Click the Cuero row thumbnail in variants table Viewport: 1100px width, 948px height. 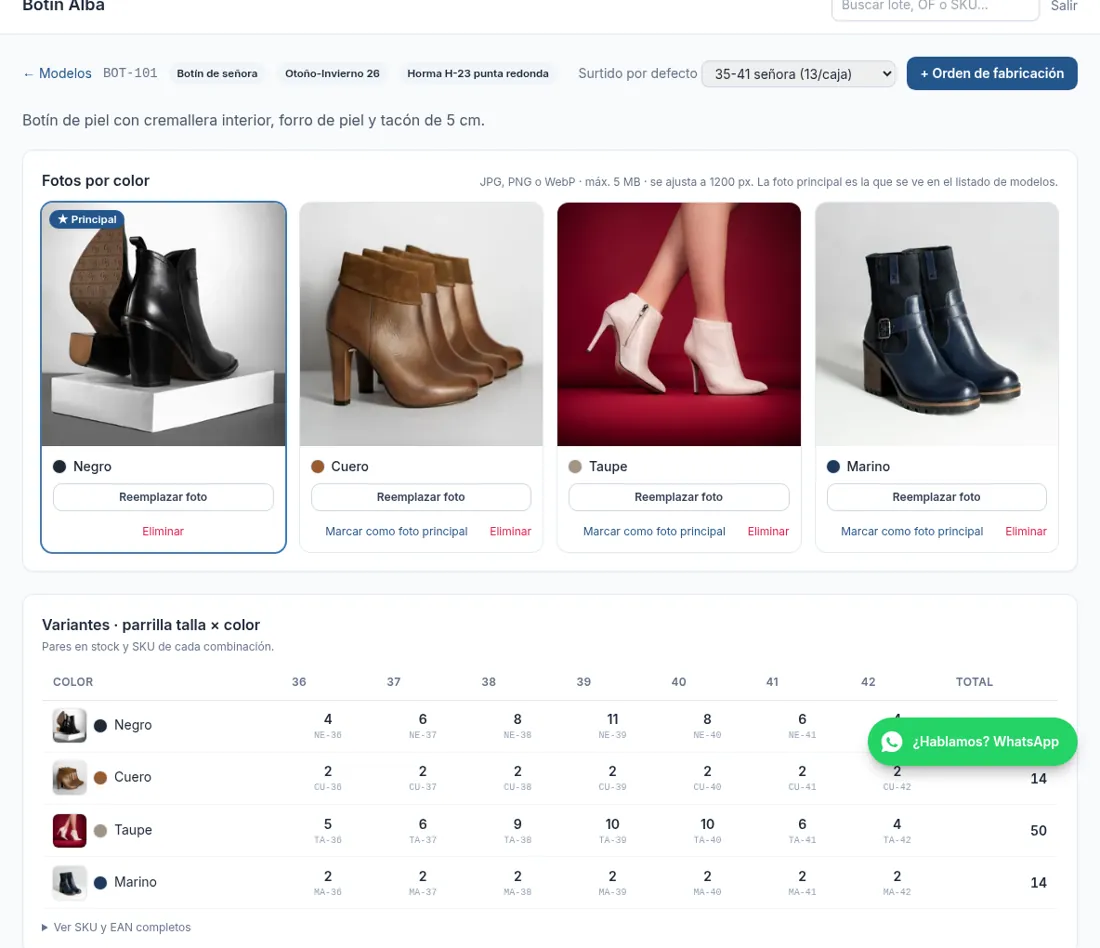(x=69, y=777)
